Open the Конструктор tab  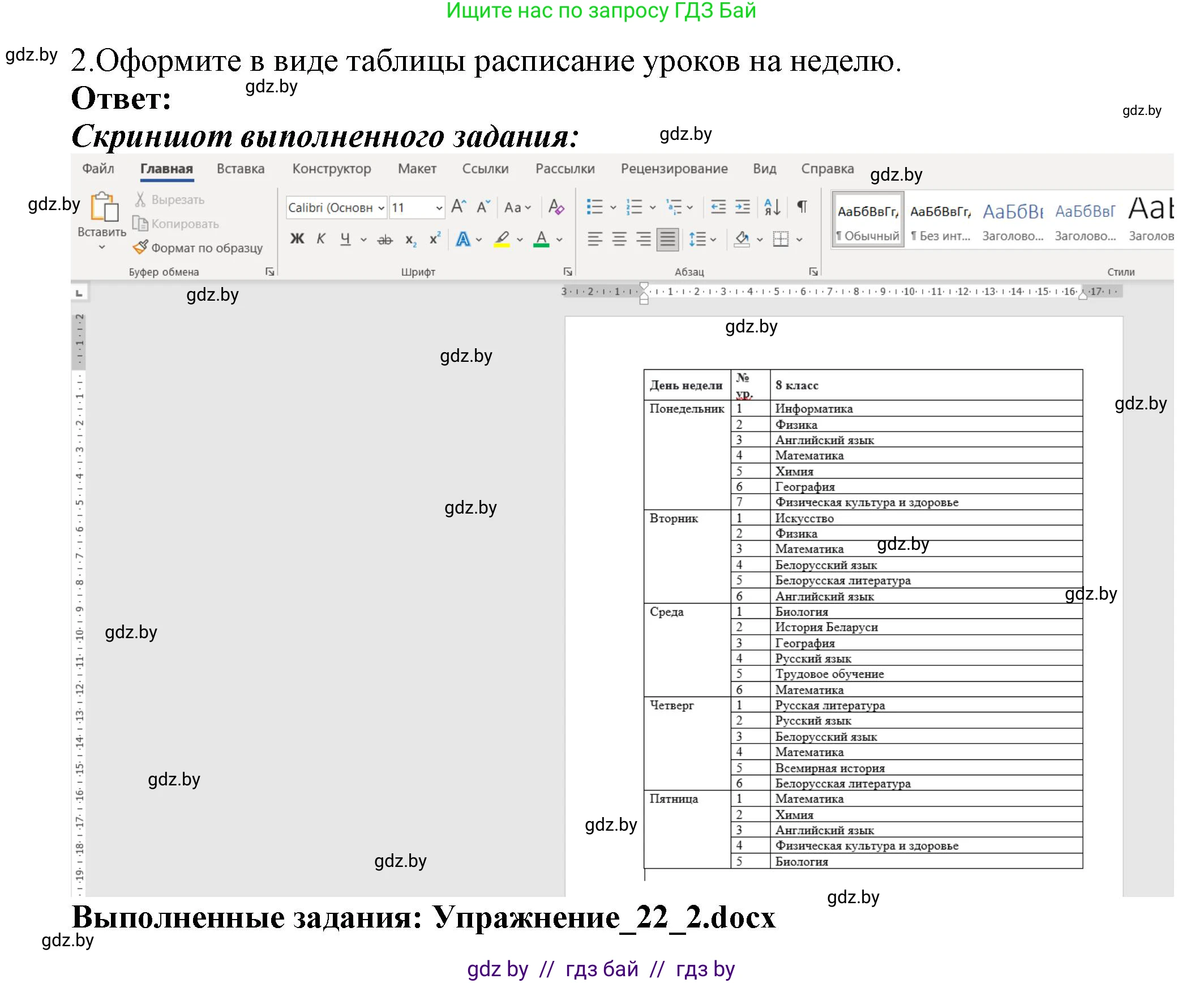(331, 168)
